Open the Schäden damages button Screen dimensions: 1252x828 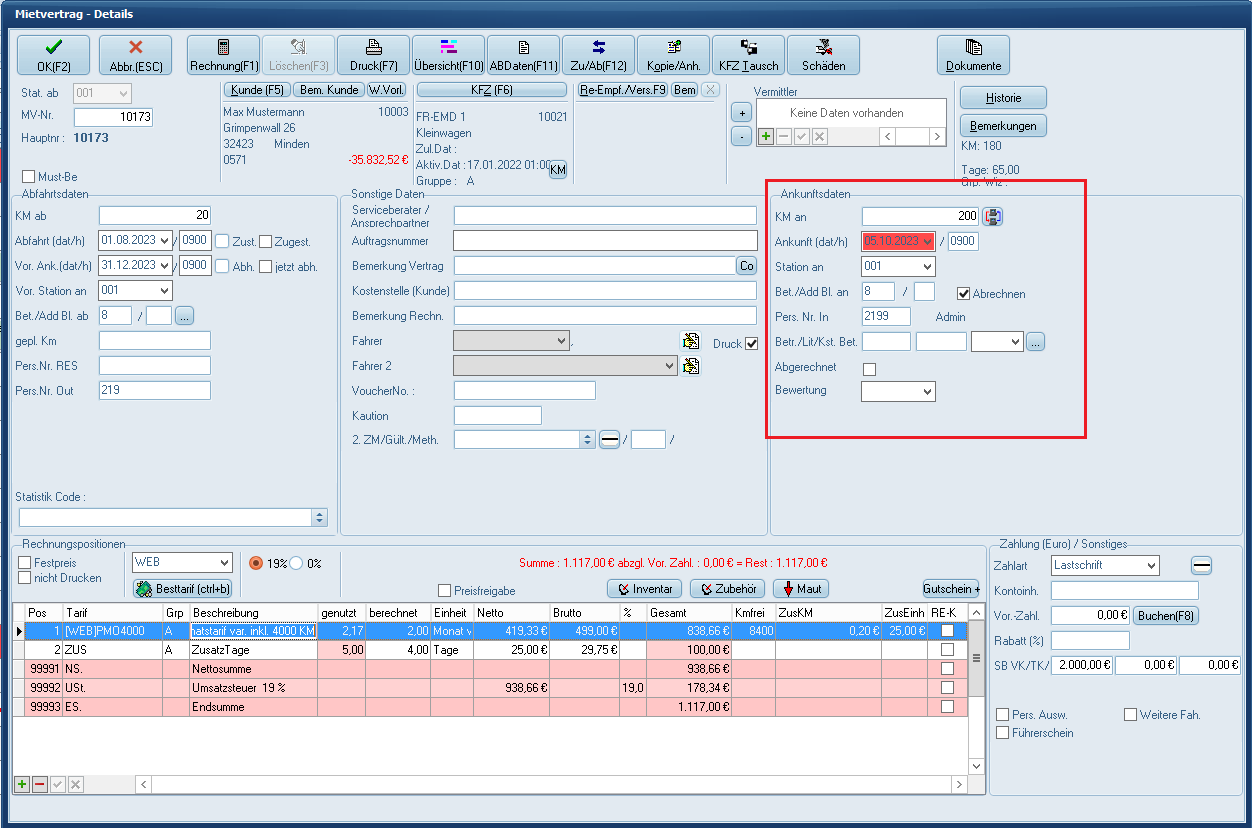[x=823, y=55]
